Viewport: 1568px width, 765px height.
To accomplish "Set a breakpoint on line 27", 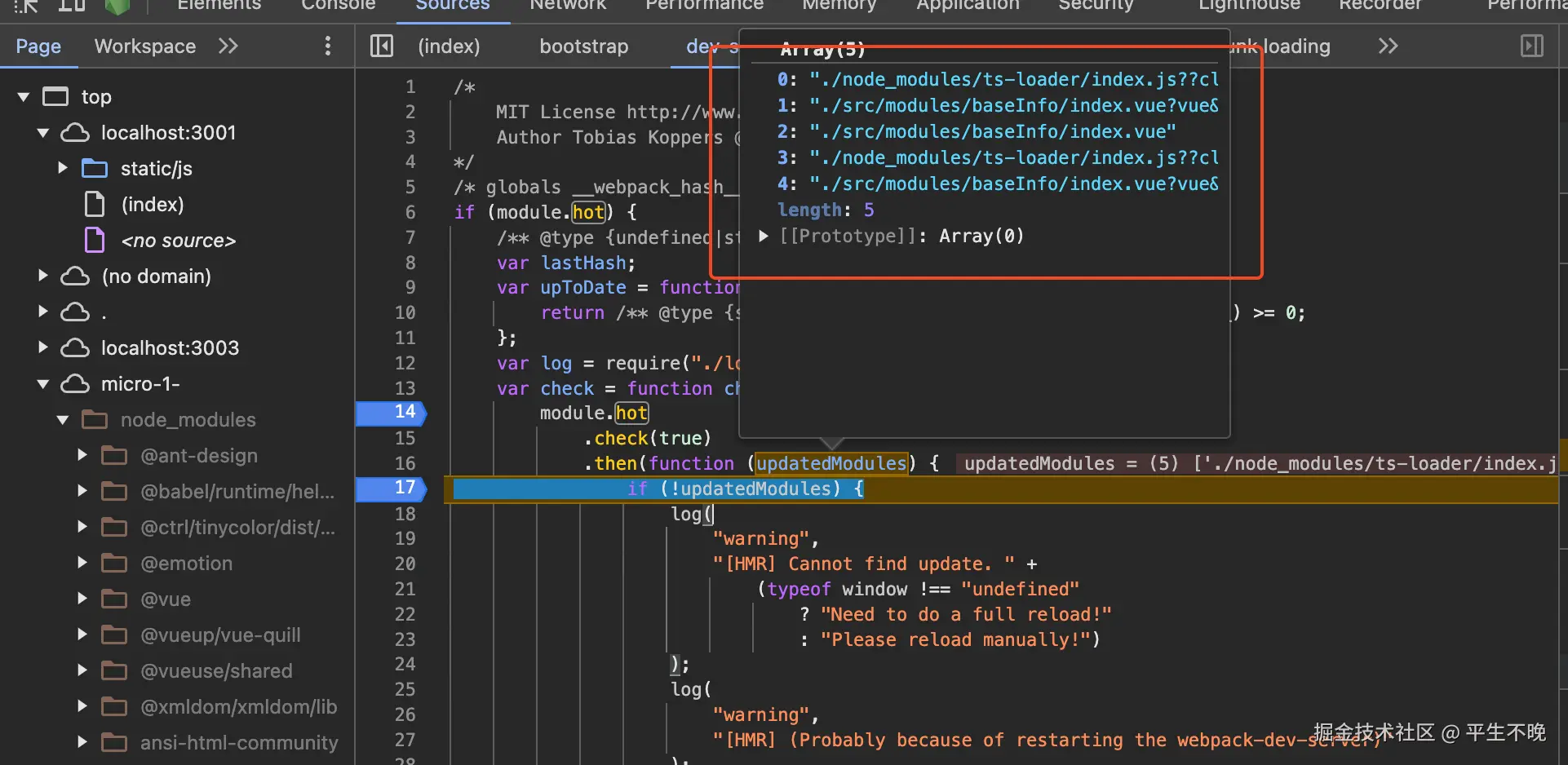I will point(405,740).
